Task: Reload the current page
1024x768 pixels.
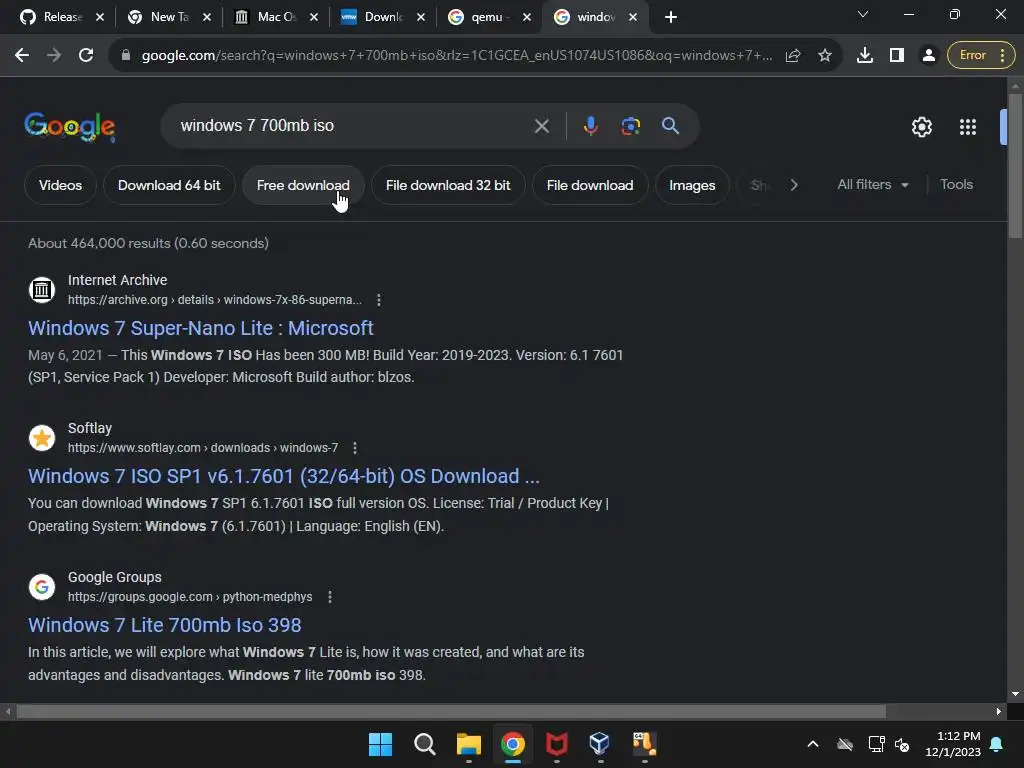Action: (86, 56)
